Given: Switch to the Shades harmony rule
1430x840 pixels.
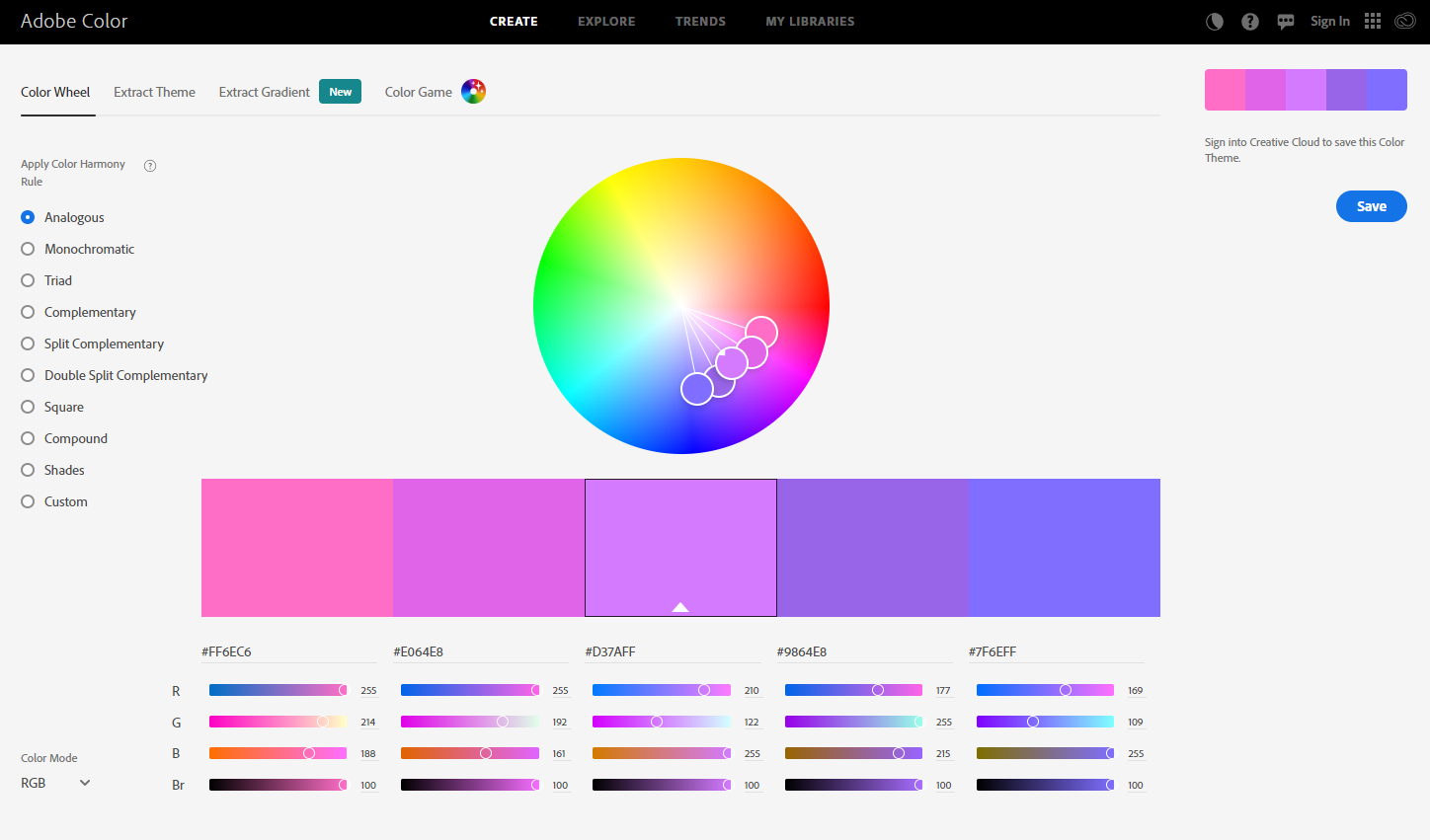Looking at the screenshot, I should pos(27,470).
